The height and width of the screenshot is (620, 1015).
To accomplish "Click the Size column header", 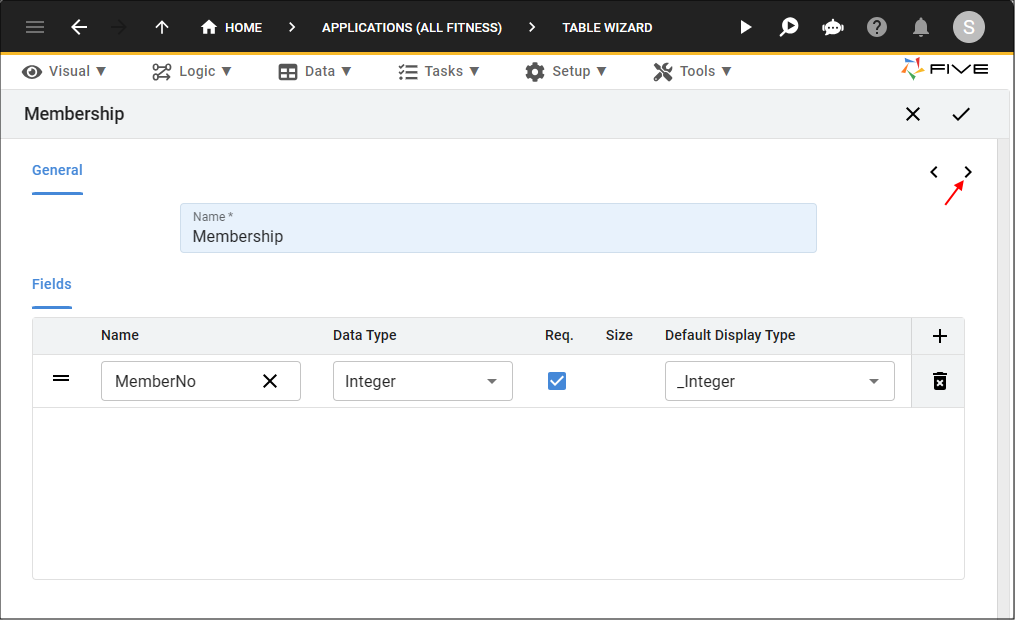I will (619, 335).
